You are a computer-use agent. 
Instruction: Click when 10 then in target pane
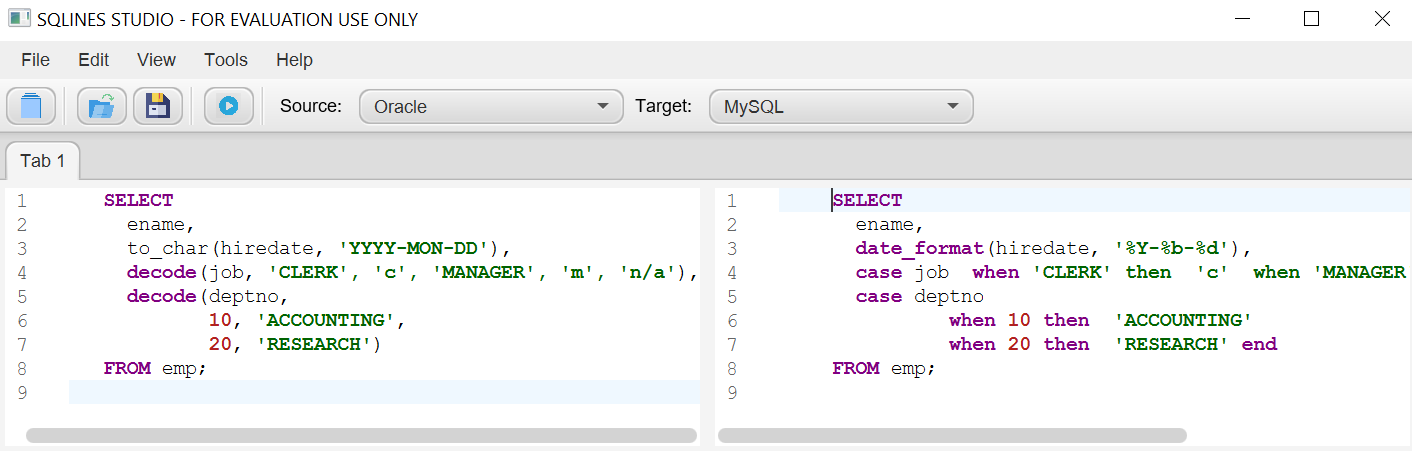[x=1019, y=320]
